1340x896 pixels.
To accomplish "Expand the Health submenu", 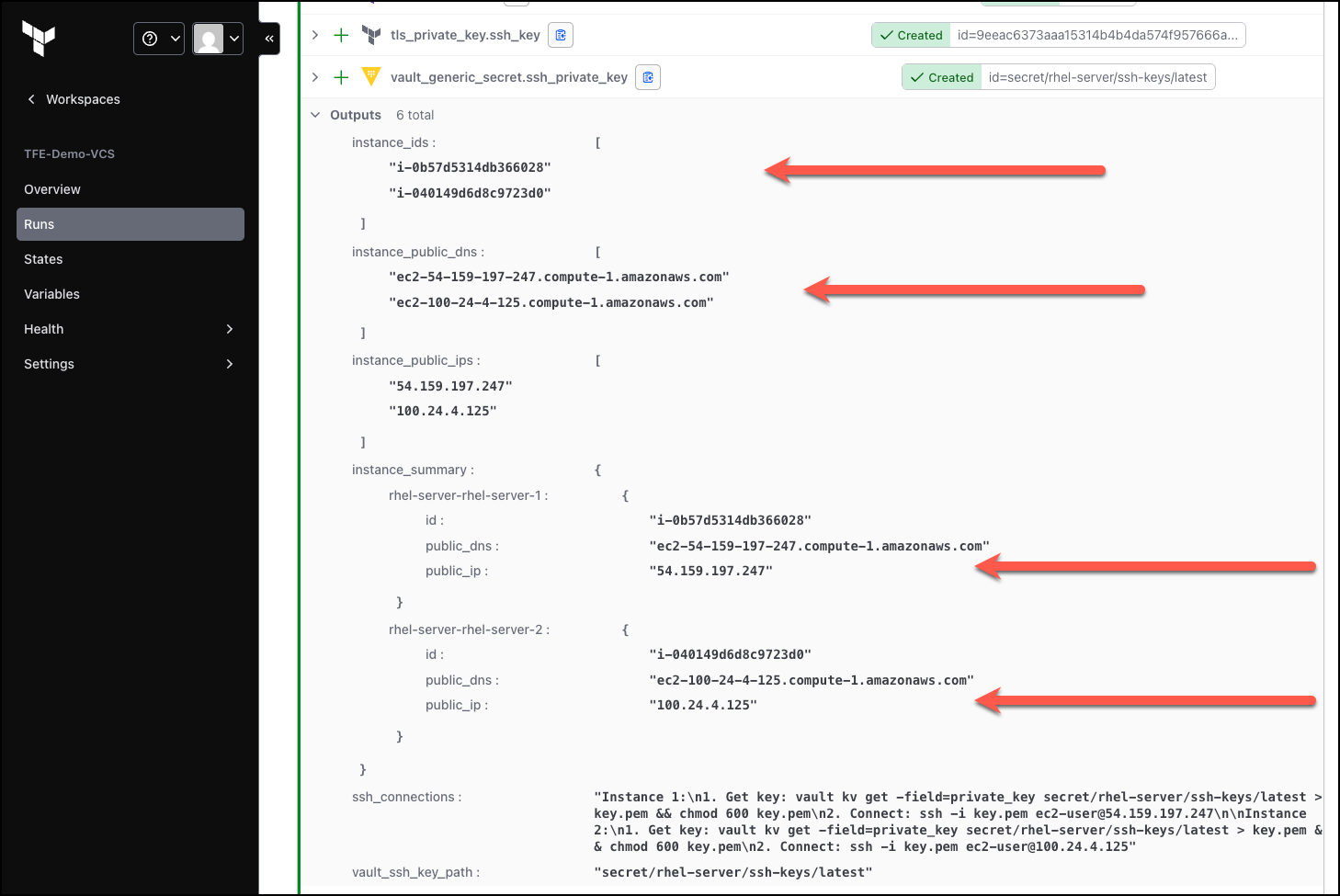I will coord(131,329).
